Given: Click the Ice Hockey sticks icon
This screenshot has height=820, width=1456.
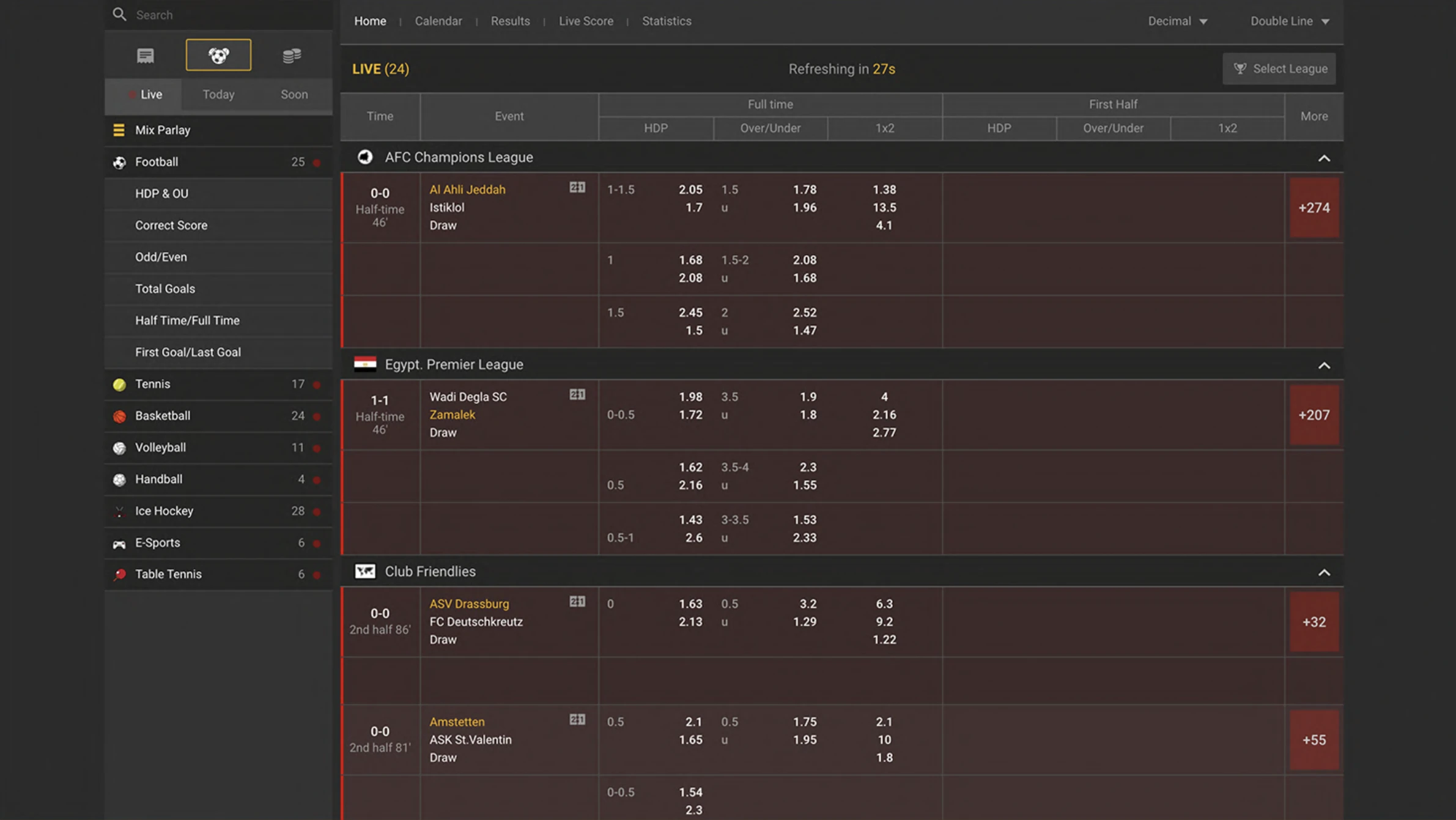Looking at the screenshot, I should tap(119, 512).
